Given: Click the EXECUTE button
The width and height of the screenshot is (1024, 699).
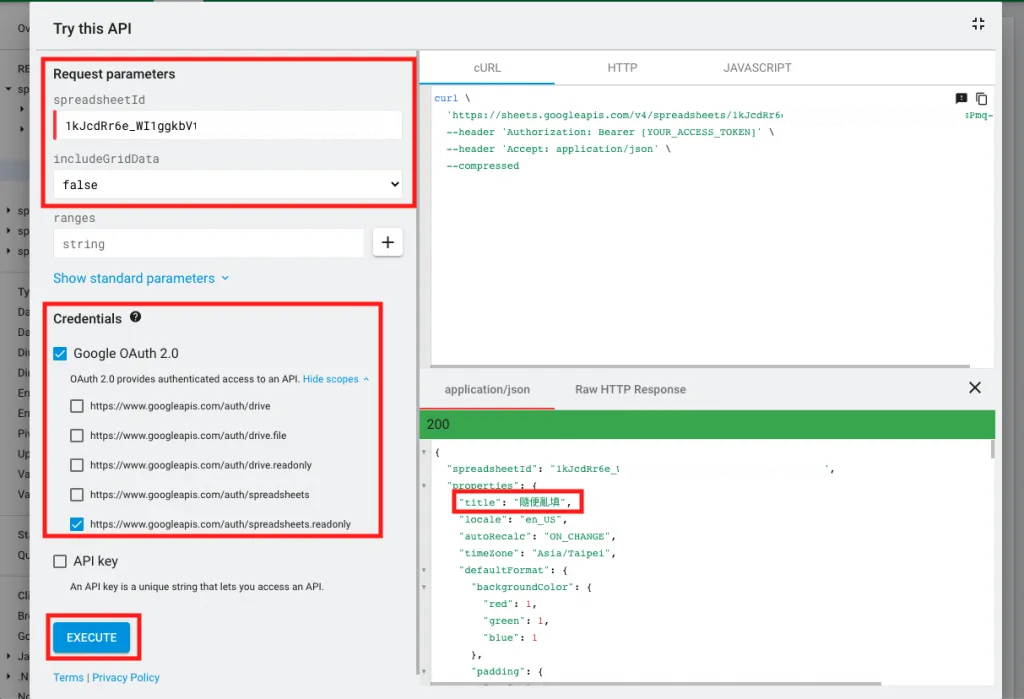Looking at the screenshot, I should (x=91, y=638).
